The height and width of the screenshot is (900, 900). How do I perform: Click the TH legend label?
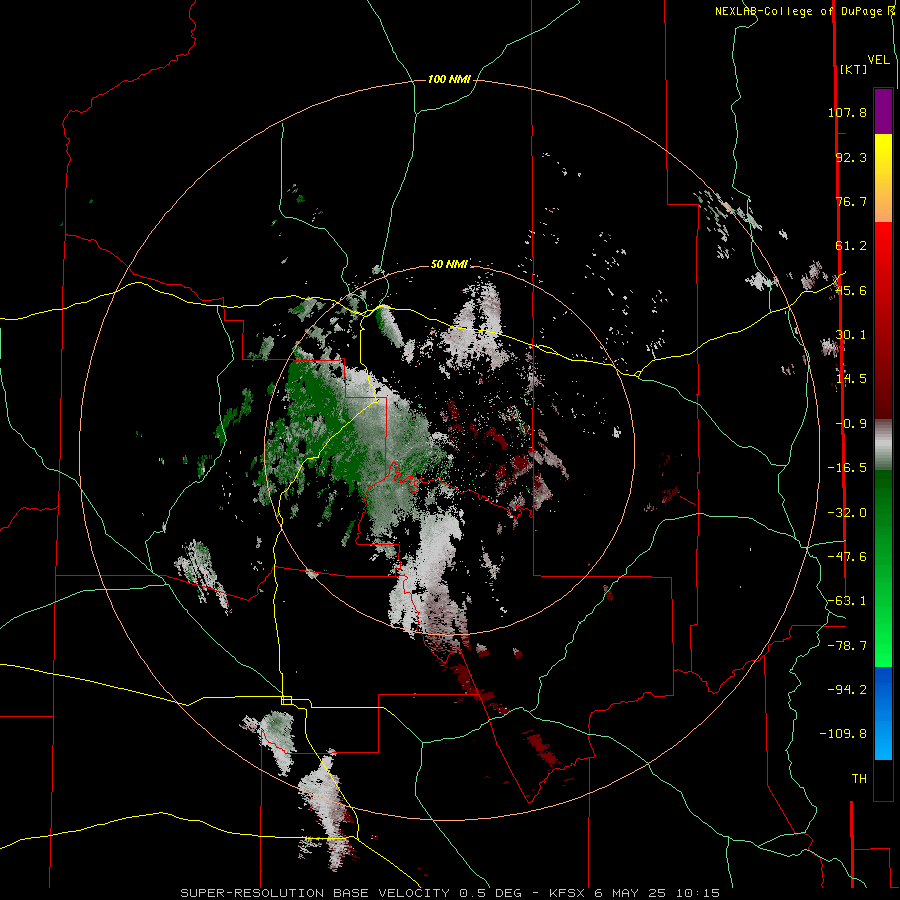(x=859, y=778)
